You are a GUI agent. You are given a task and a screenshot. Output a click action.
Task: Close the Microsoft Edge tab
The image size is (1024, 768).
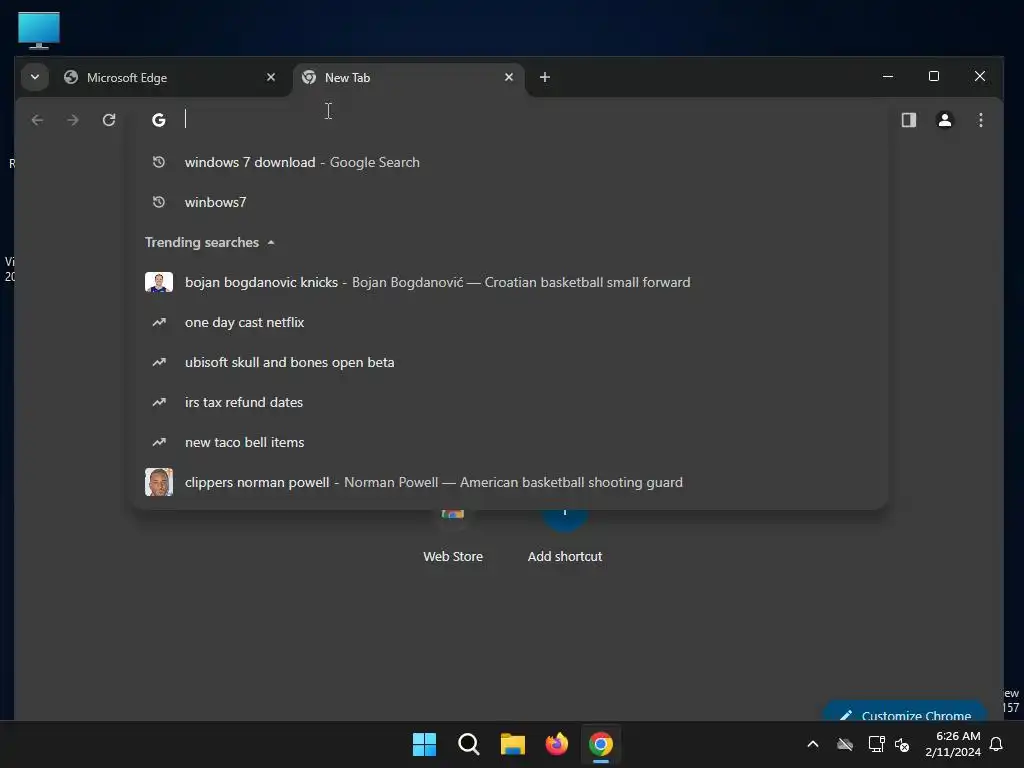point(271,77)
